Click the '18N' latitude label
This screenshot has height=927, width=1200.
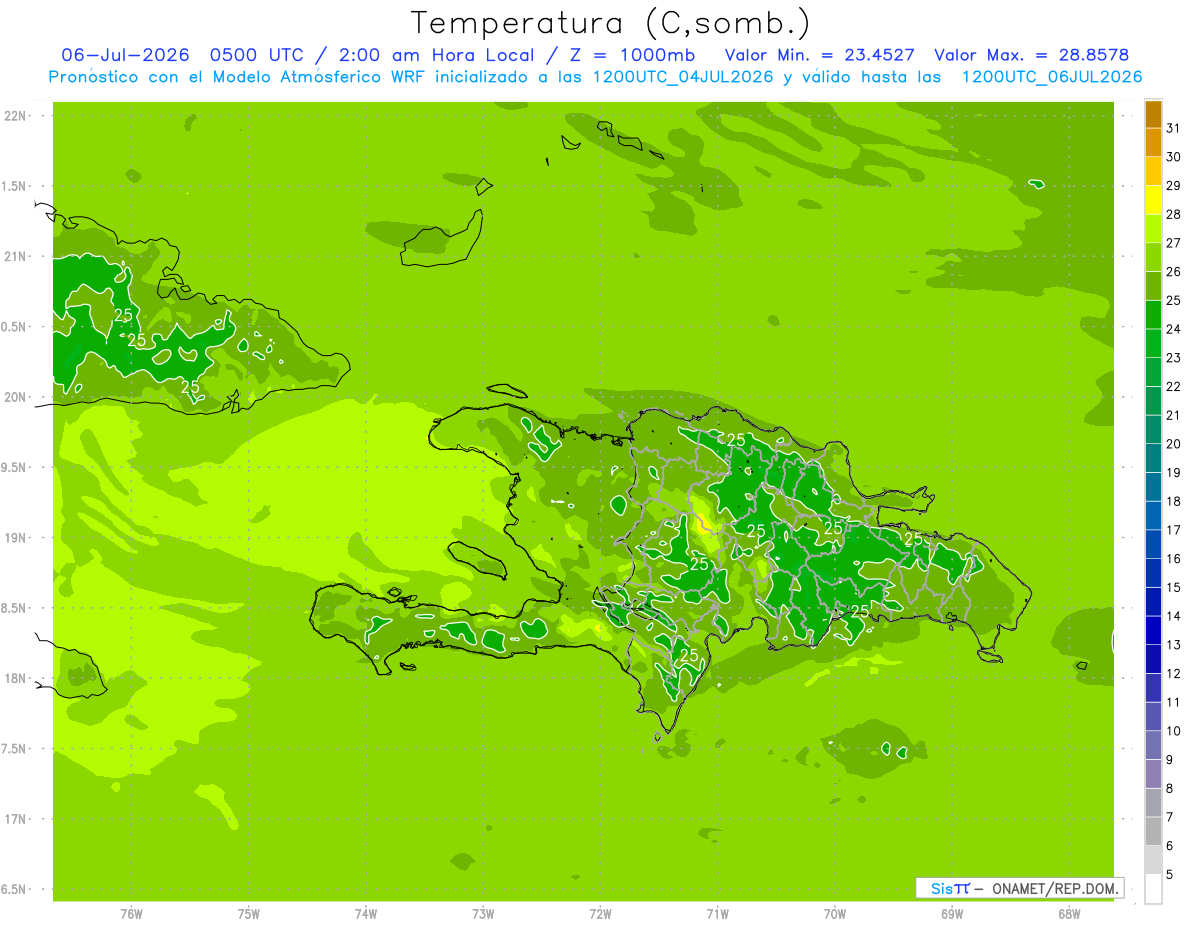pyautogui.click(x=16, y=679)
